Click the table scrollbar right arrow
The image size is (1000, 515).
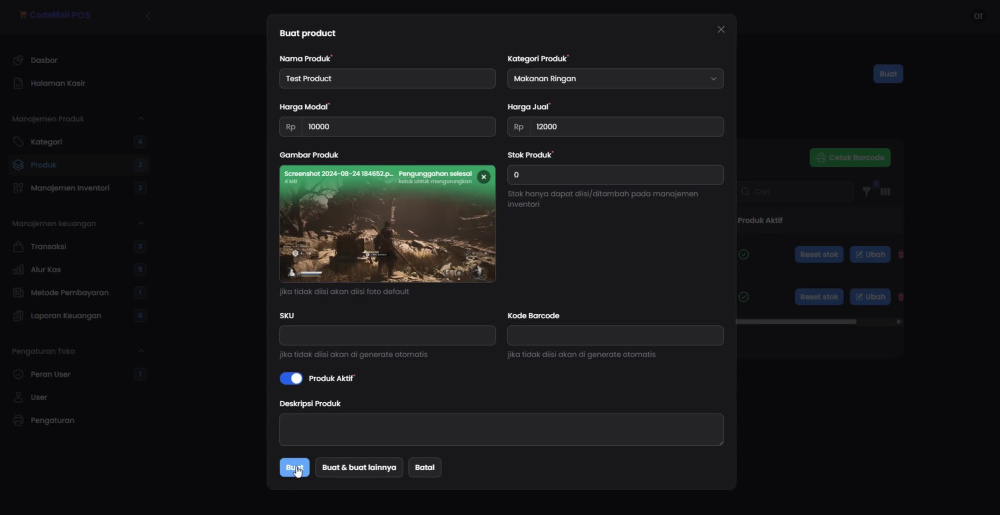point(899,321)
